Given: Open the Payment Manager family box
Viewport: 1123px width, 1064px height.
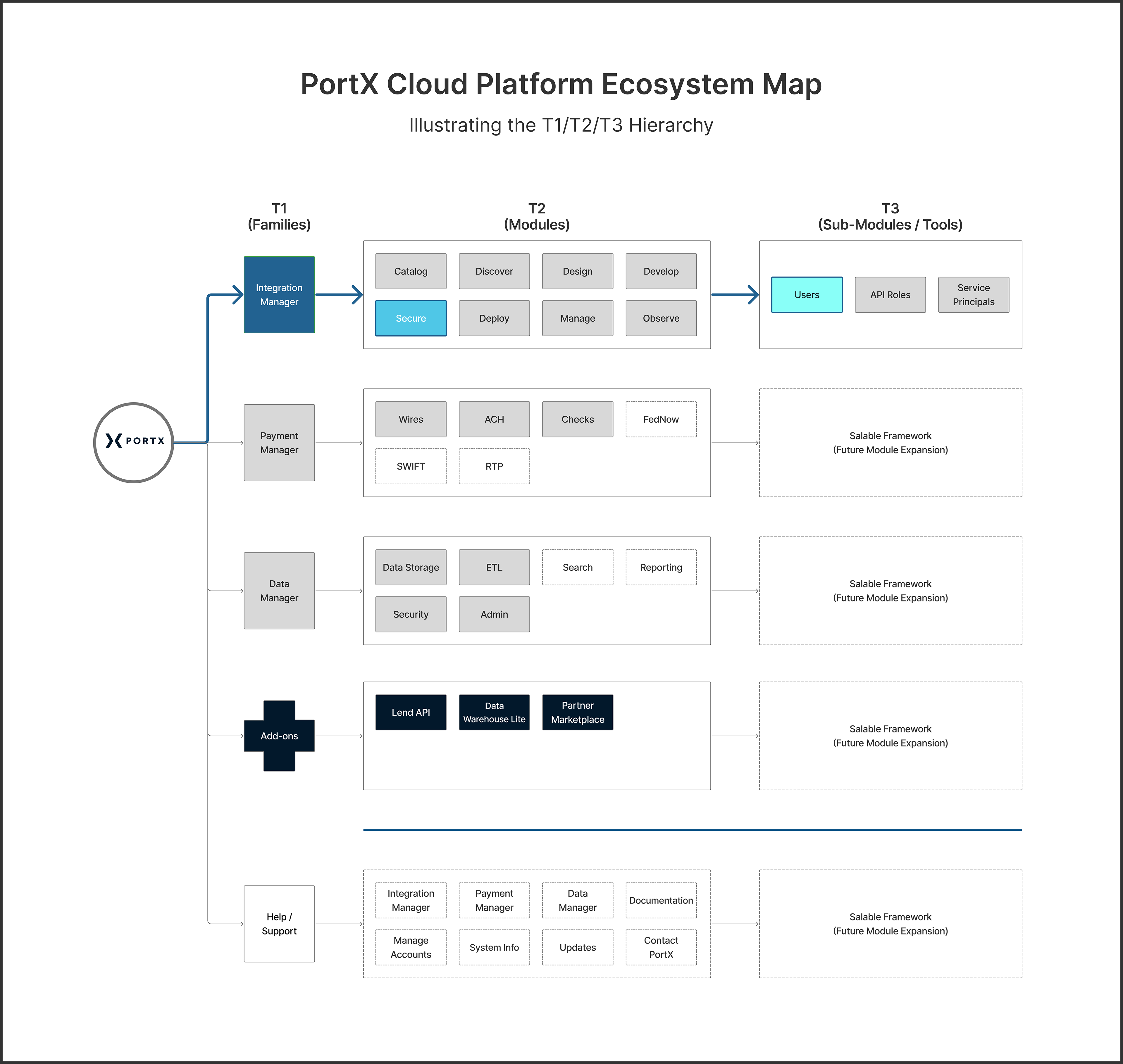Looking at the screenshot, I should coord(279,442).
